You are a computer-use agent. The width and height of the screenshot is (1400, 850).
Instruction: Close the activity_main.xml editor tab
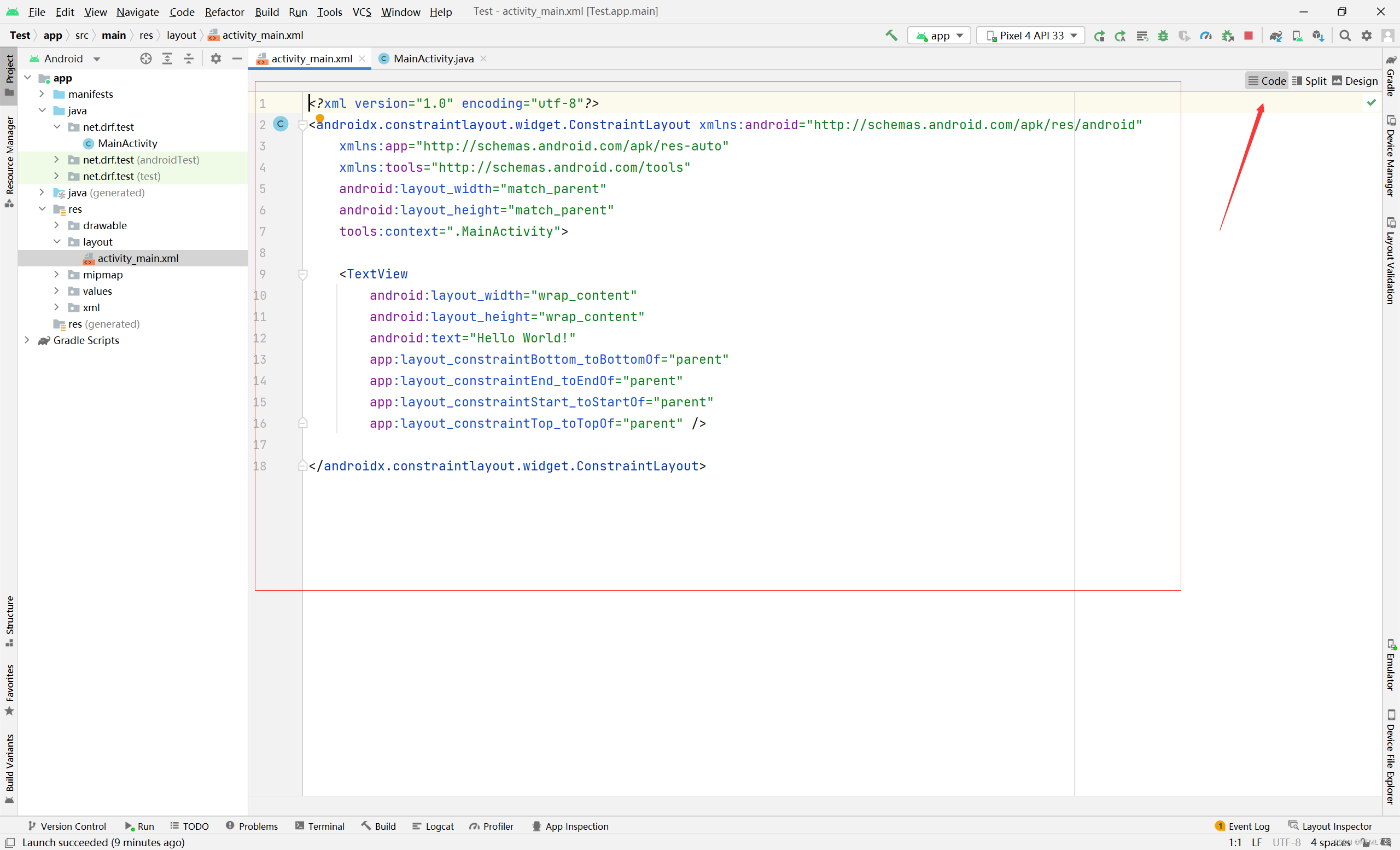(x=362, y=59)
